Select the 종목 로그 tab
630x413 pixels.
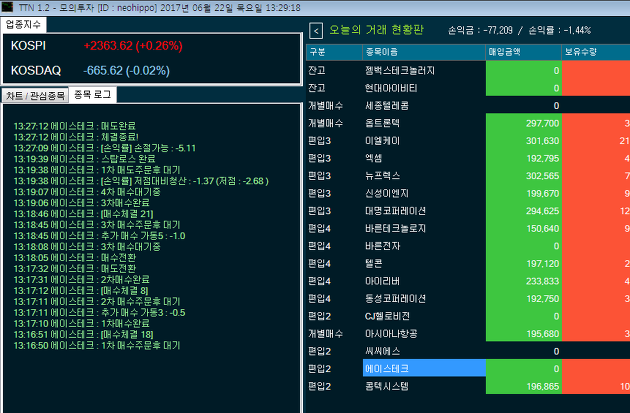(x=92, y=94)
